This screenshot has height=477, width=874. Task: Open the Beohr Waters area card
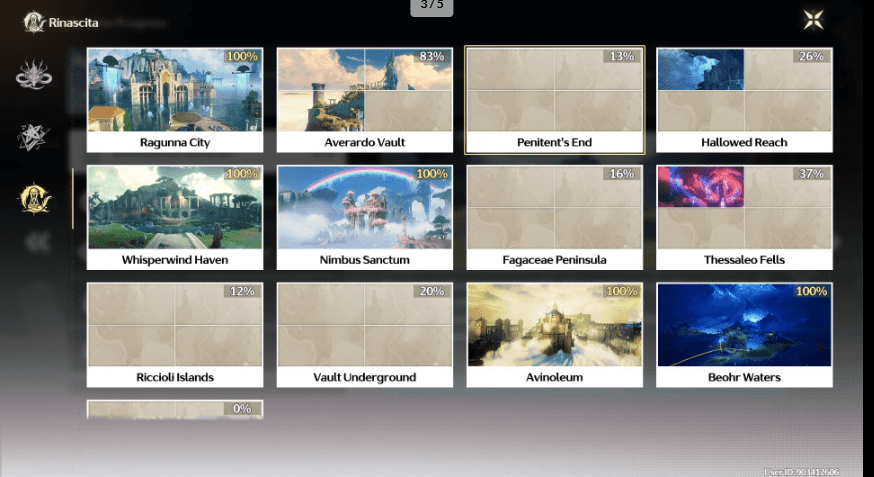coord(744,335)
